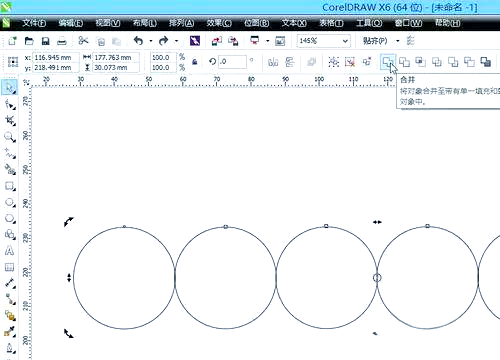Viewport: 500px width, 360px height.
Task: Select the Zoom tool in the toolbox
Action: [x=9, y=136]
